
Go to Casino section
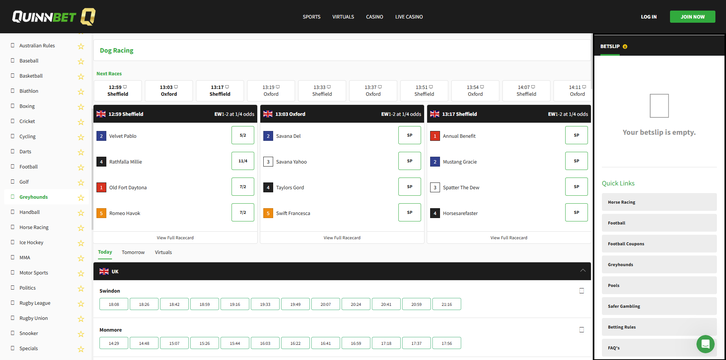point(375,17)
